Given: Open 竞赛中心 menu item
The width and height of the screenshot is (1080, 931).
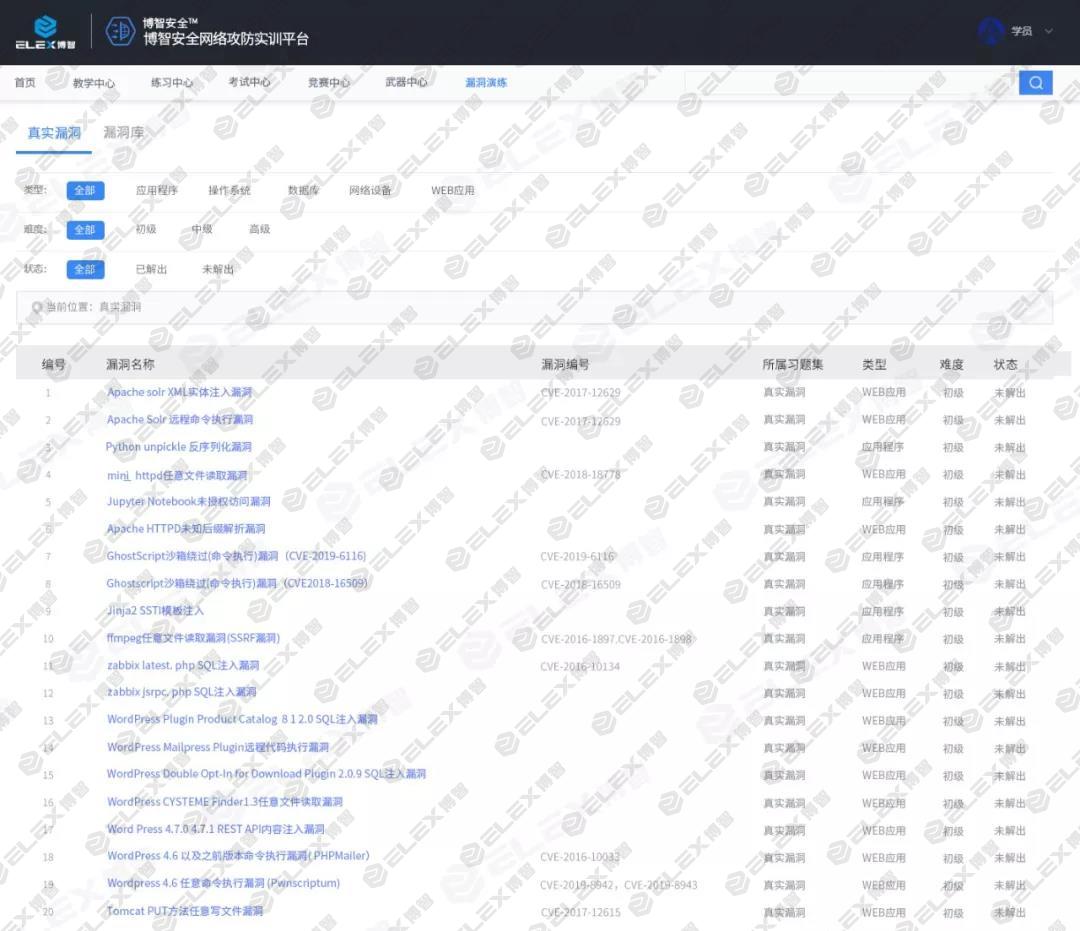Looking at the screenshot, I should tap(329, 83).
